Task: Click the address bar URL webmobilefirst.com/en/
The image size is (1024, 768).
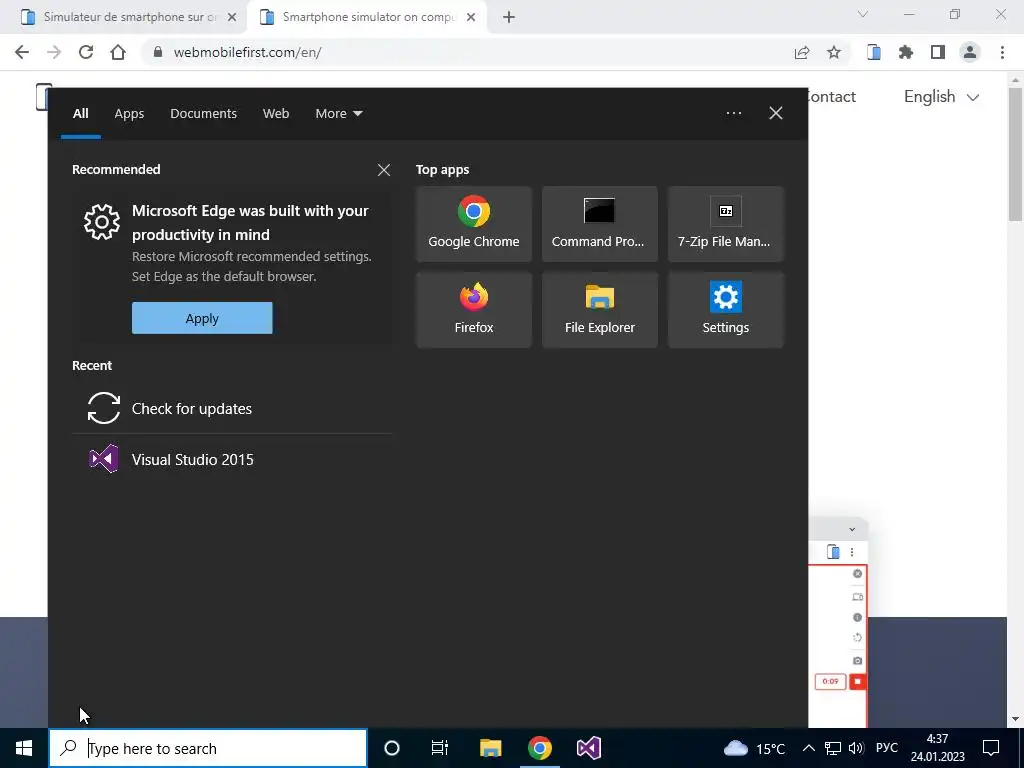Action: pos(248,52)
